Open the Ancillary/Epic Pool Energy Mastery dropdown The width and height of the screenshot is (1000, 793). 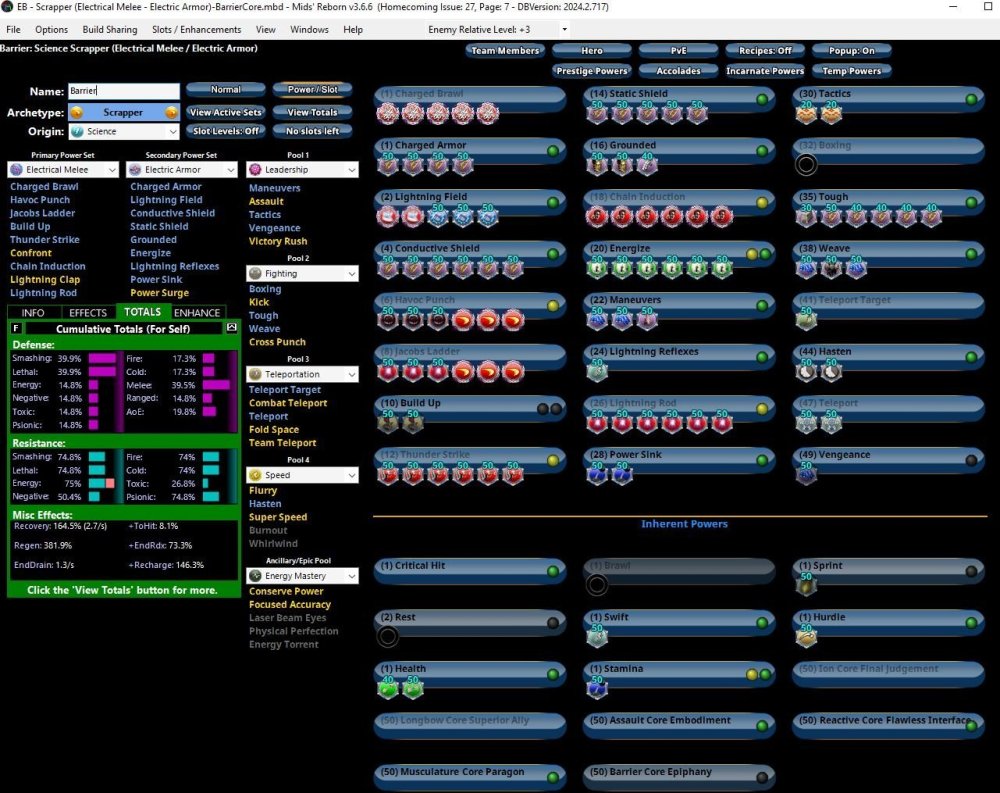point(303,576)
